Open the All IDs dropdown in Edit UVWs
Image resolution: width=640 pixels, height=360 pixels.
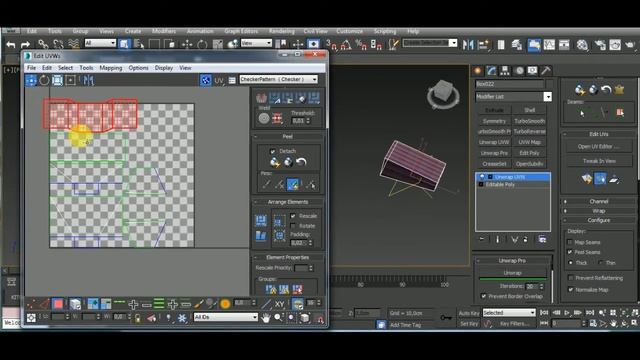click(225, 317)
